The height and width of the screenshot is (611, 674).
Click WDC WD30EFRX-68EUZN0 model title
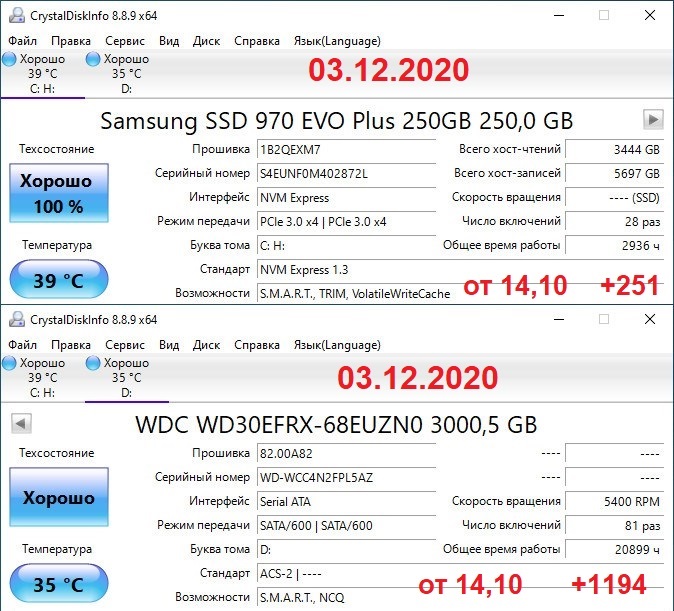click(x=336, y=425)
